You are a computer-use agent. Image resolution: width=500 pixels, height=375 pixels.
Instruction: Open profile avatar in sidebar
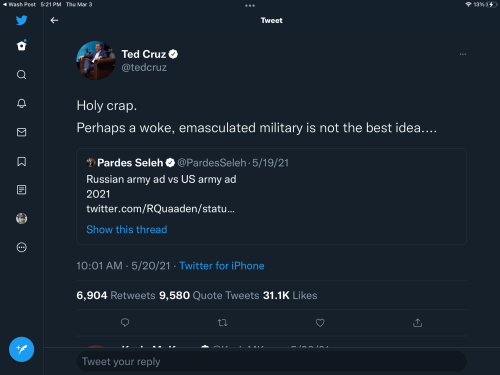tap(22, 219)
